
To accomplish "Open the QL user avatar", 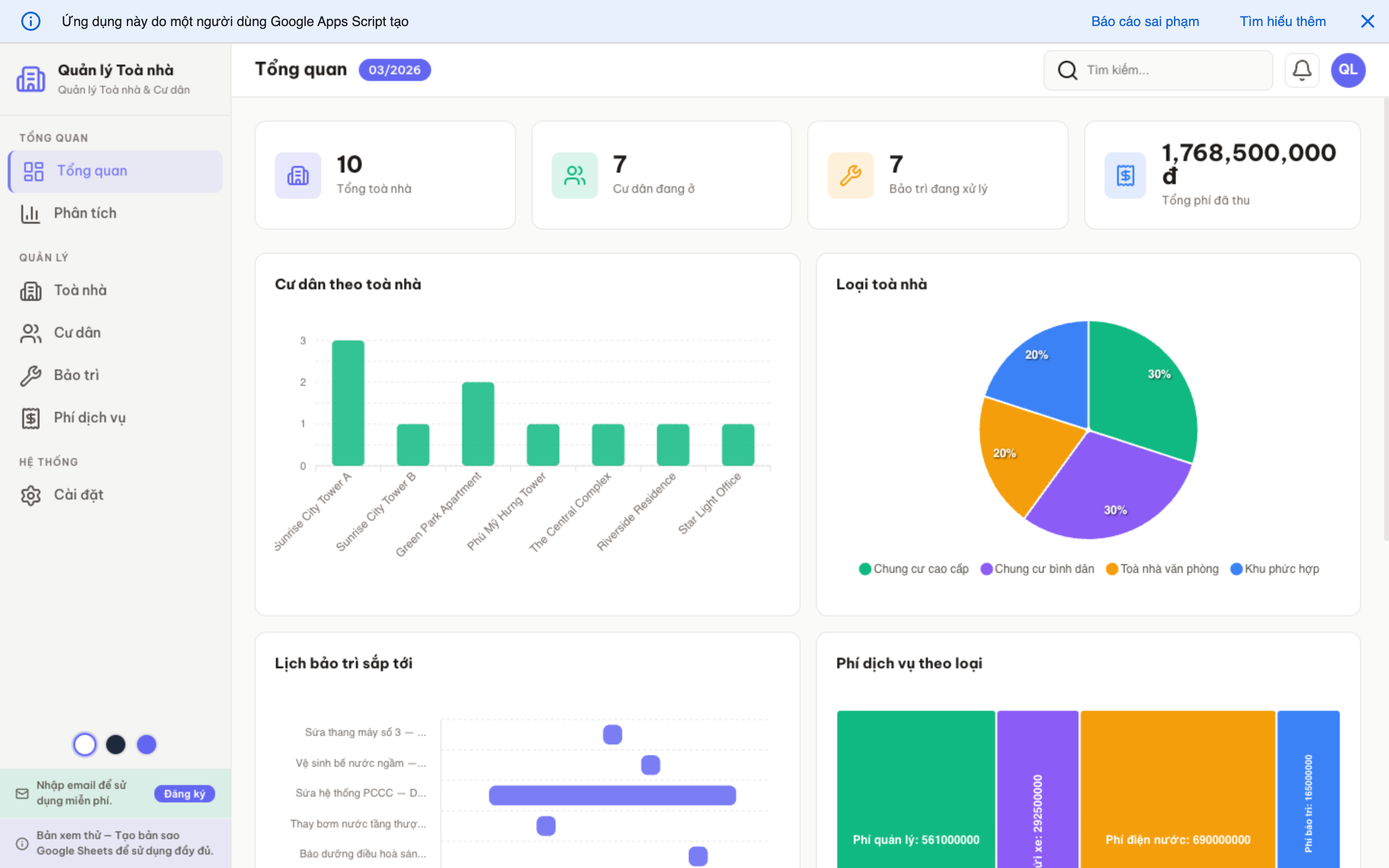I will point(1348,70).
